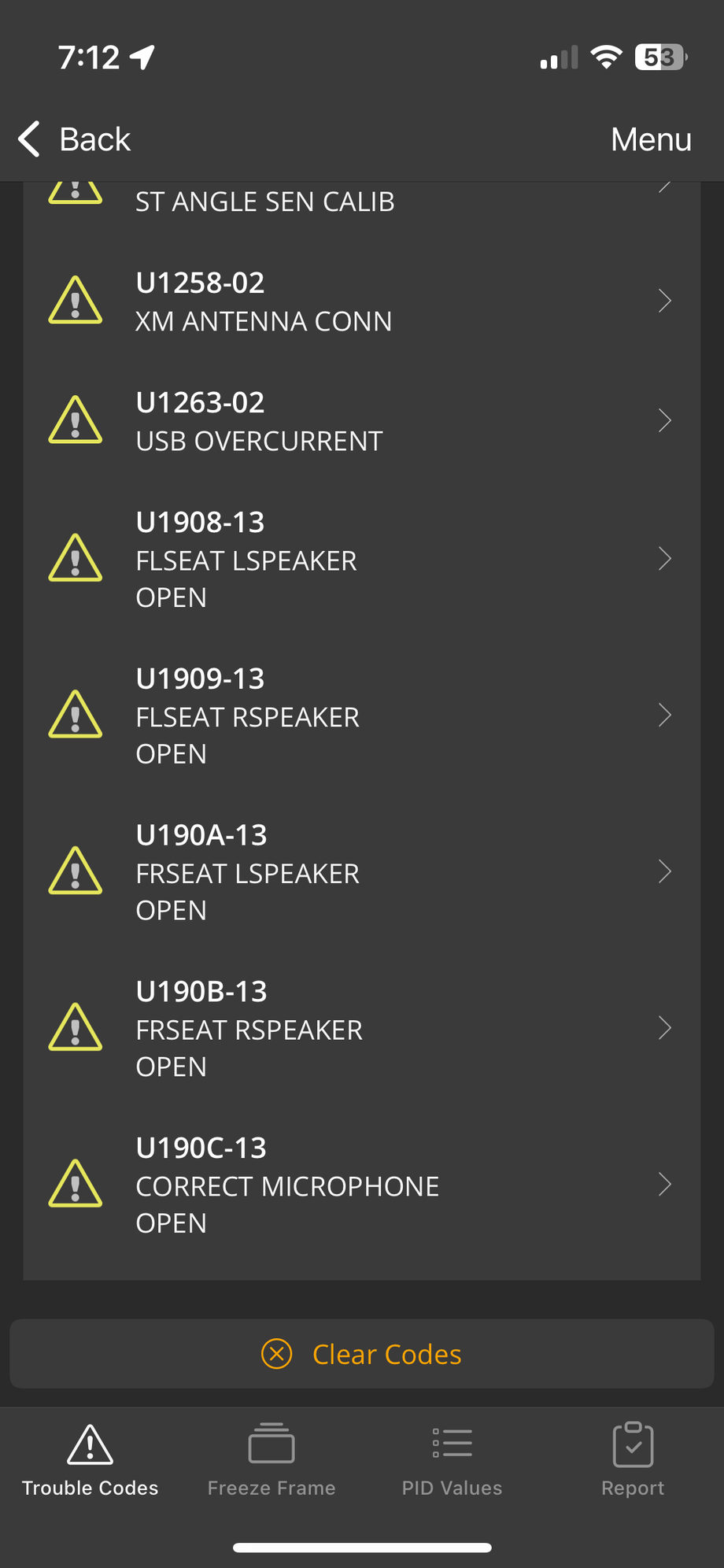The width and height of the screenshot is (724, 1568).
Task: Tap the warning icon beside U190B-13
Action: pyautogui.click(x=76, y=1028)
